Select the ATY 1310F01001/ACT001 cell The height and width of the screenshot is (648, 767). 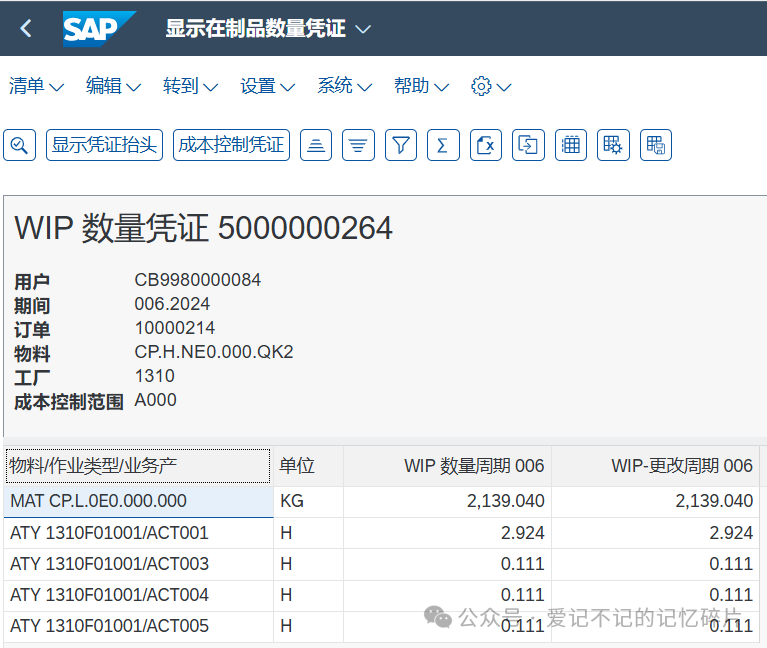(138, 533)
